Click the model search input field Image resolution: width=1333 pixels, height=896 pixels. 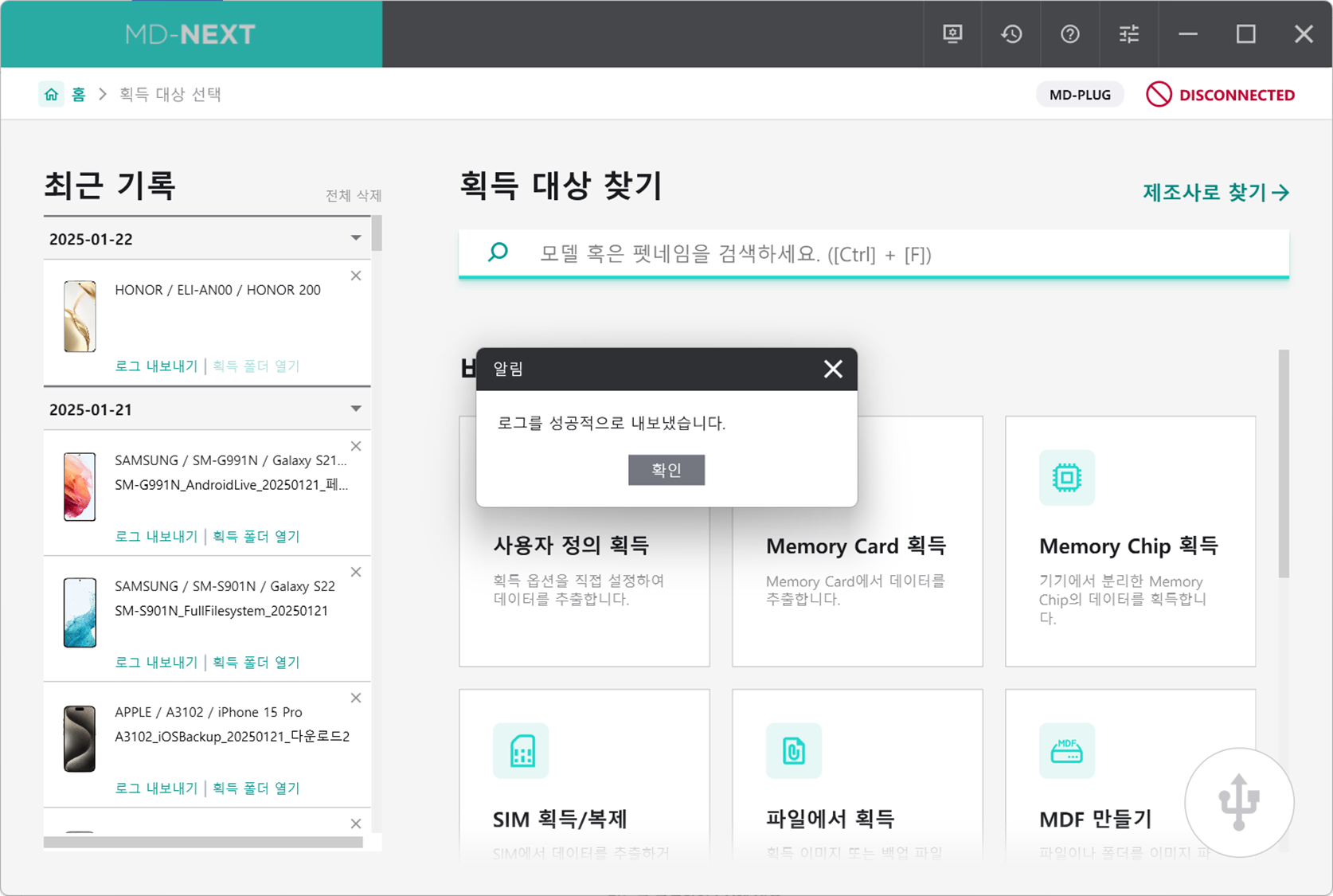pyautogui.click(x=874, y=254)
